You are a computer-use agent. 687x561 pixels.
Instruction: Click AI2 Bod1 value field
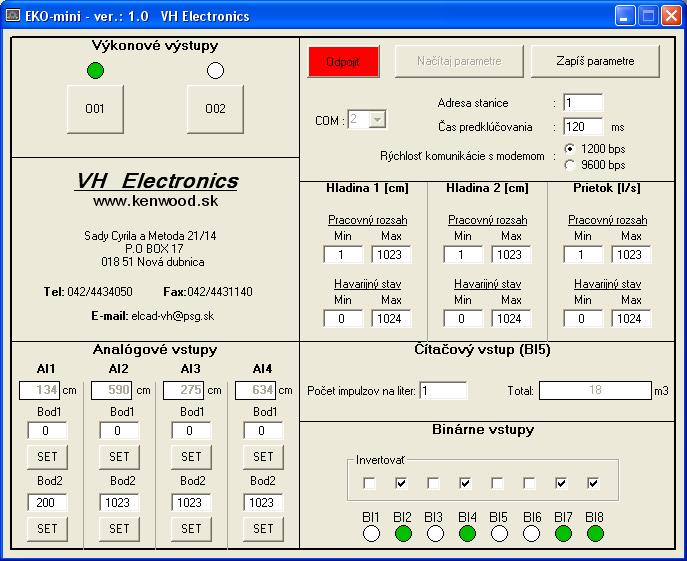point(119,431)
